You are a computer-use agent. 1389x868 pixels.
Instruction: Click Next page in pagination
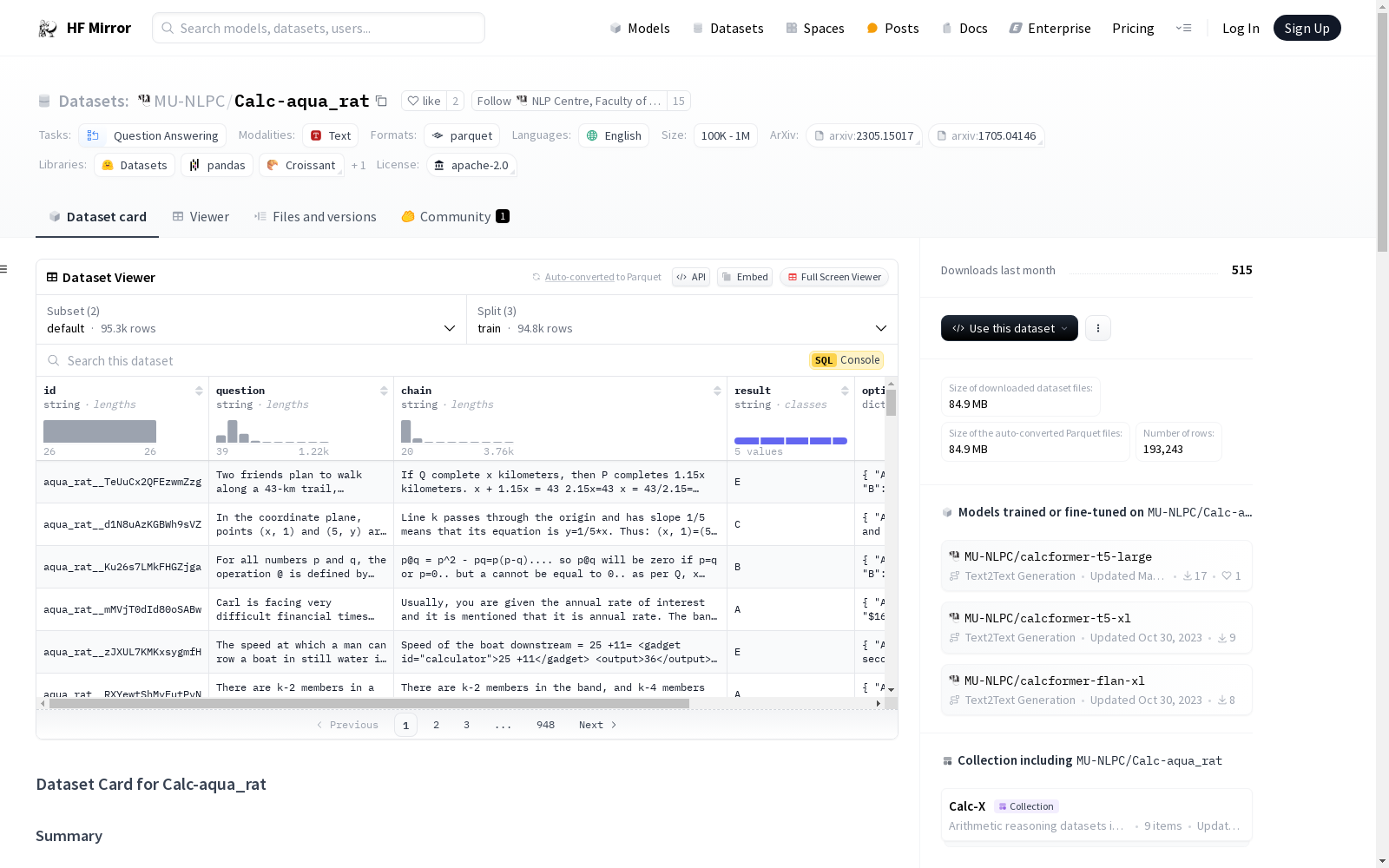tap(598, 725)
